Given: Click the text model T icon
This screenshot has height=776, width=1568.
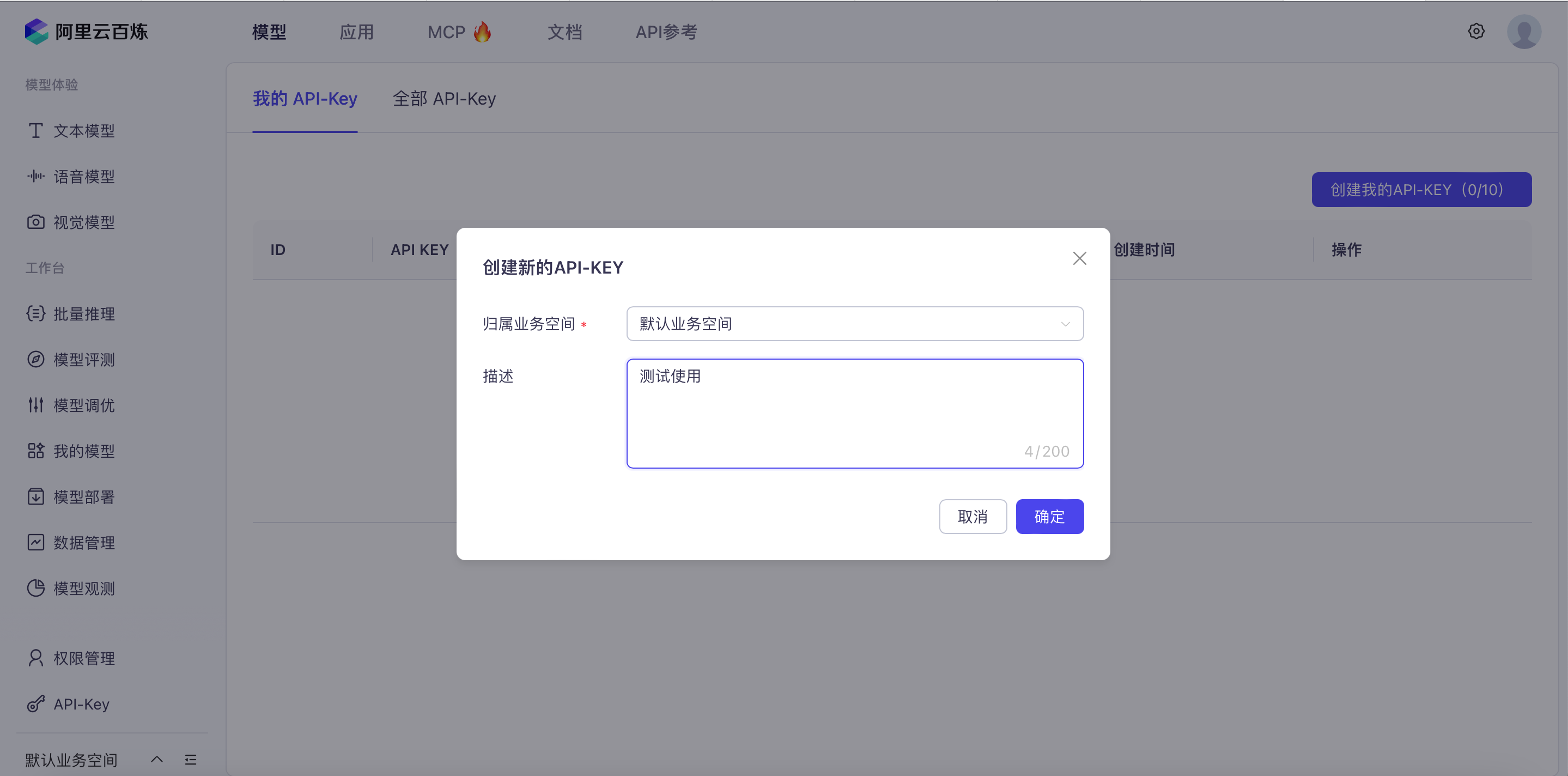Looking at the screenshot, I should [x=35, y=131].
